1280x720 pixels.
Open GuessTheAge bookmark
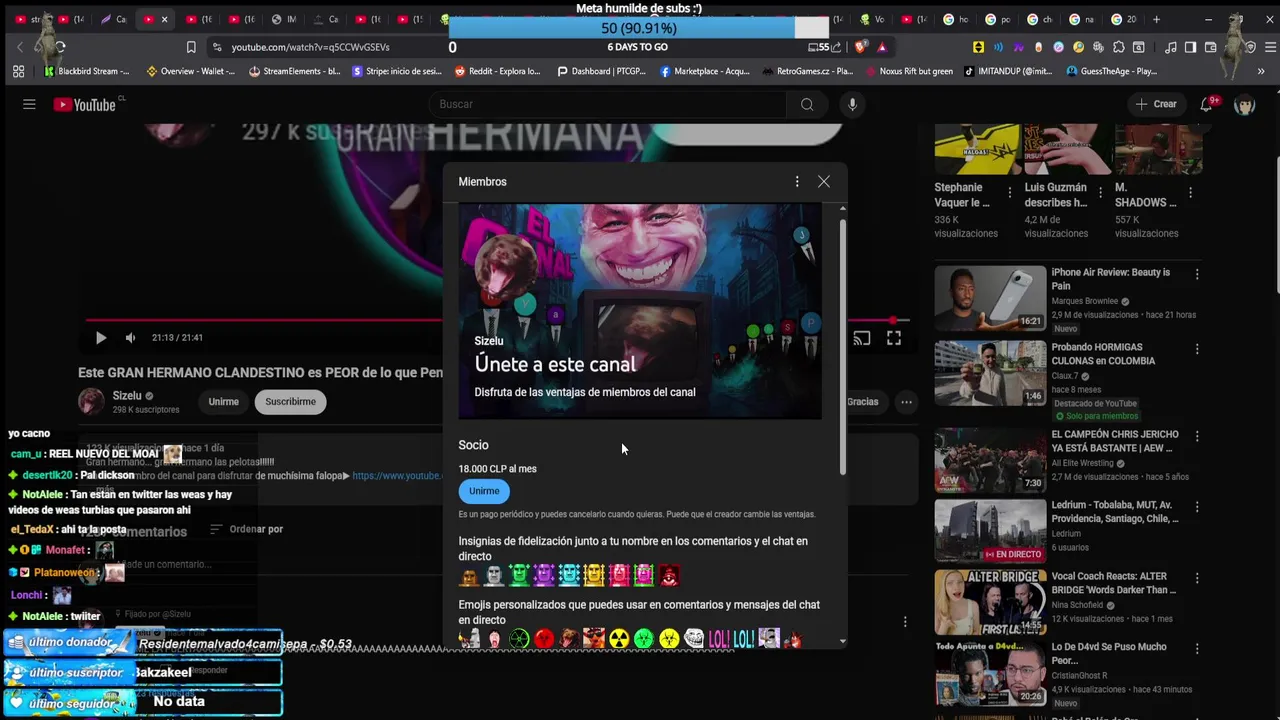pos(1112,71)
